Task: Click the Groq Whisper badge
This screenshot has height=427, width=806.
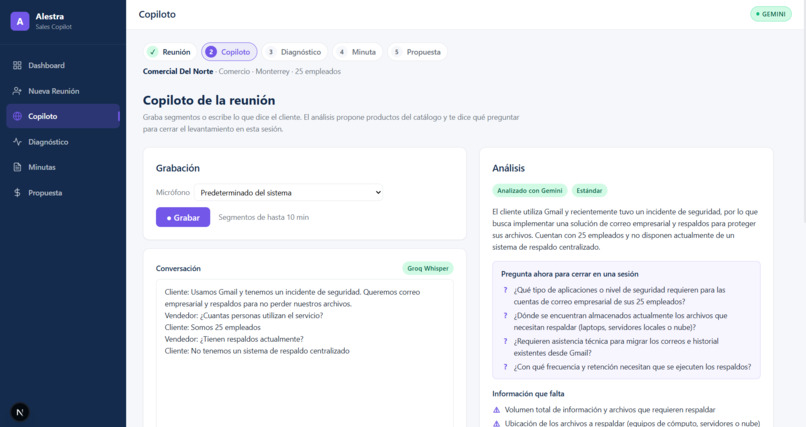Action: point(428,268)
